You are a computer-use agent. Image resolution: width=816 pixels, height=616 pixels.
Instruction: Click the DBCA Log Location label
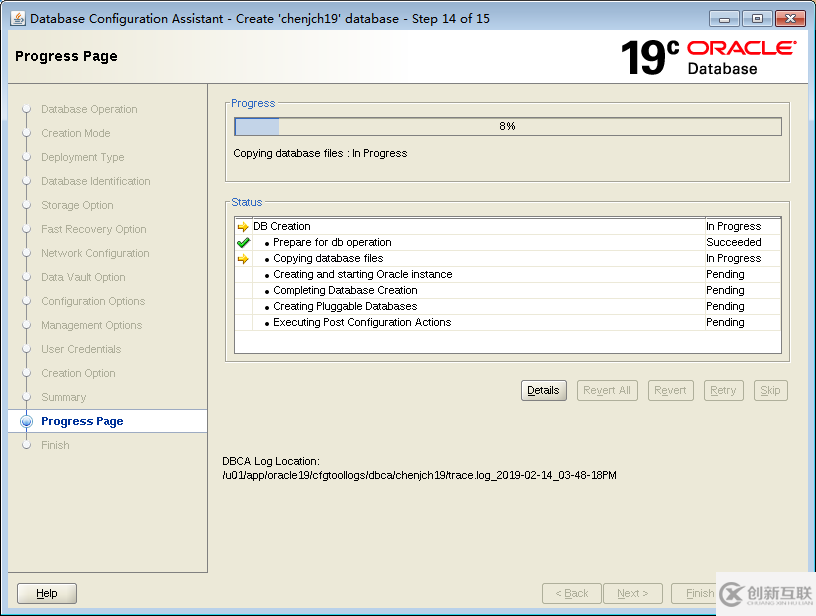(271, 461)
